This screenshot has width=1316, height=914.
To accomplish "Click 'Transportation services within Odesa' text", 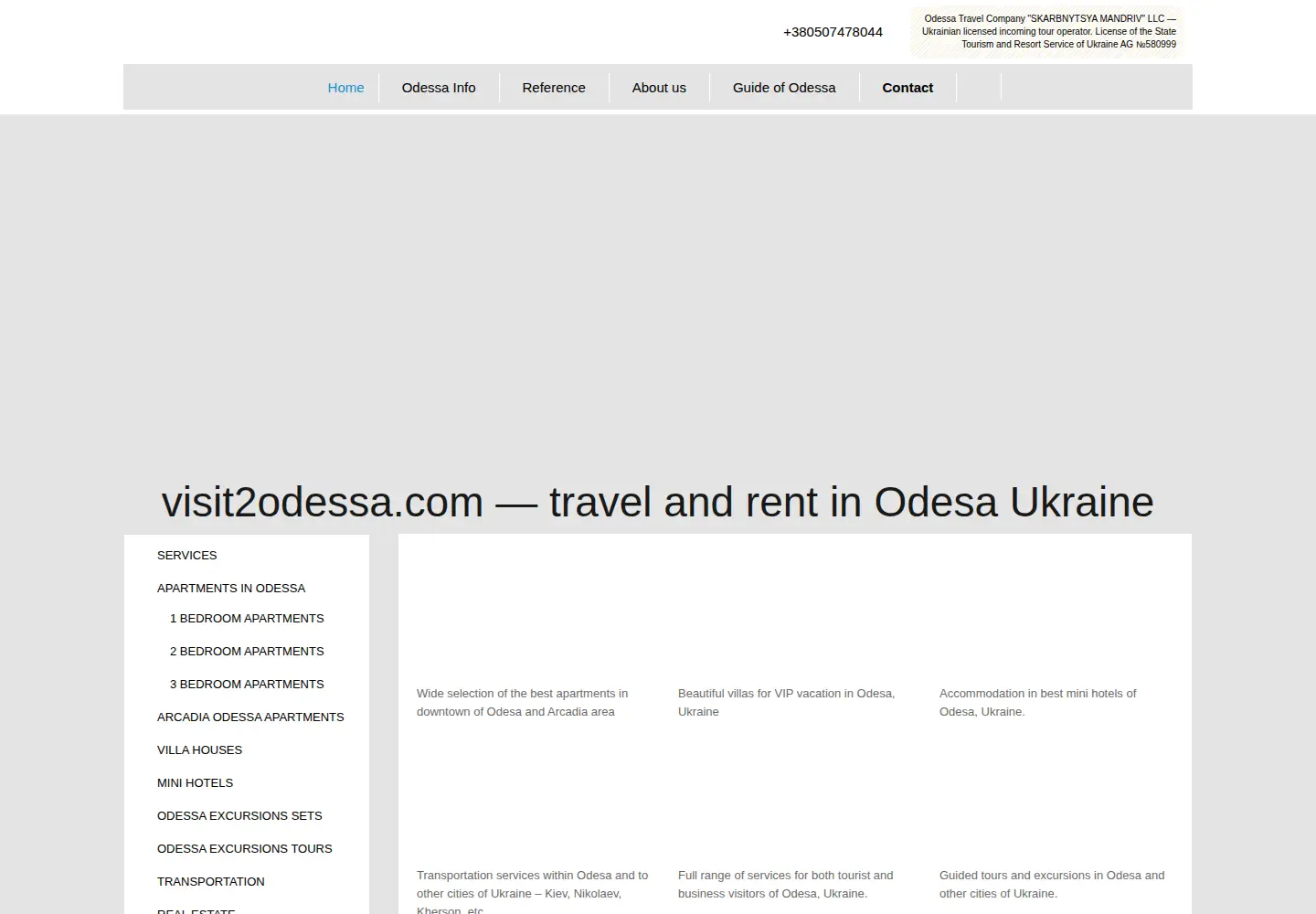I will tap(533, 891).
